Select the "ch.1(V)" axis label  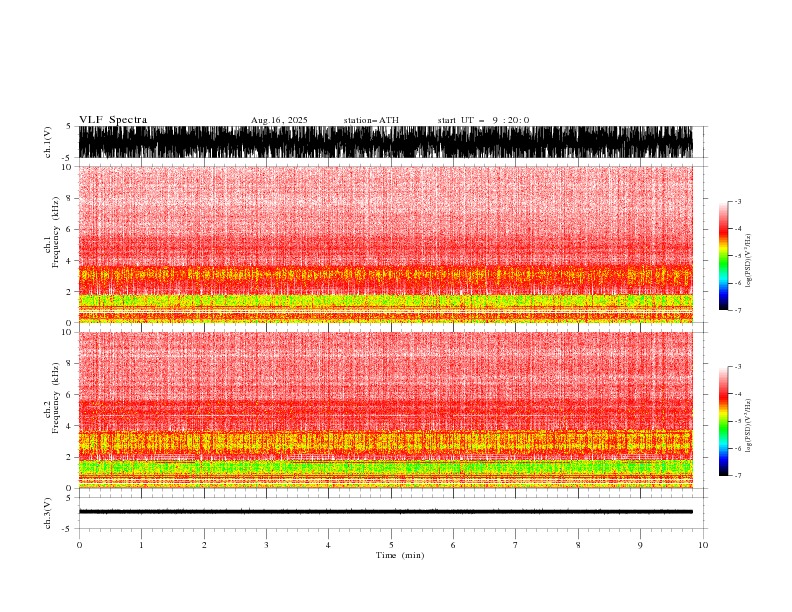click(48, 142)
